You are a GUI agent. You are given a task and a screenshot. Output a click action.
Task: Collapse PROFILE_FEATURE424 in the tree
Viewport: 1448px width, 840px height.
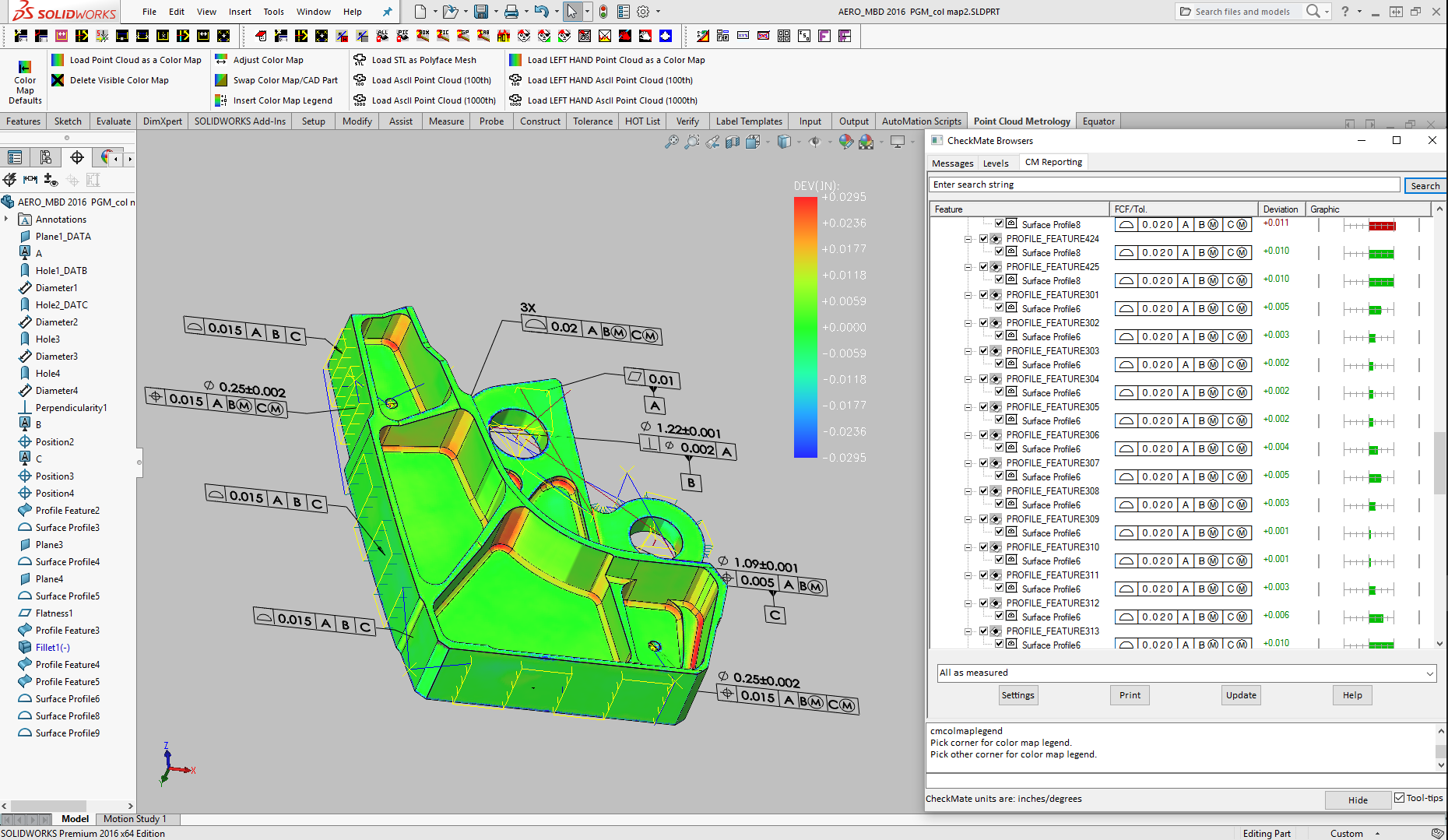[968, 239]
